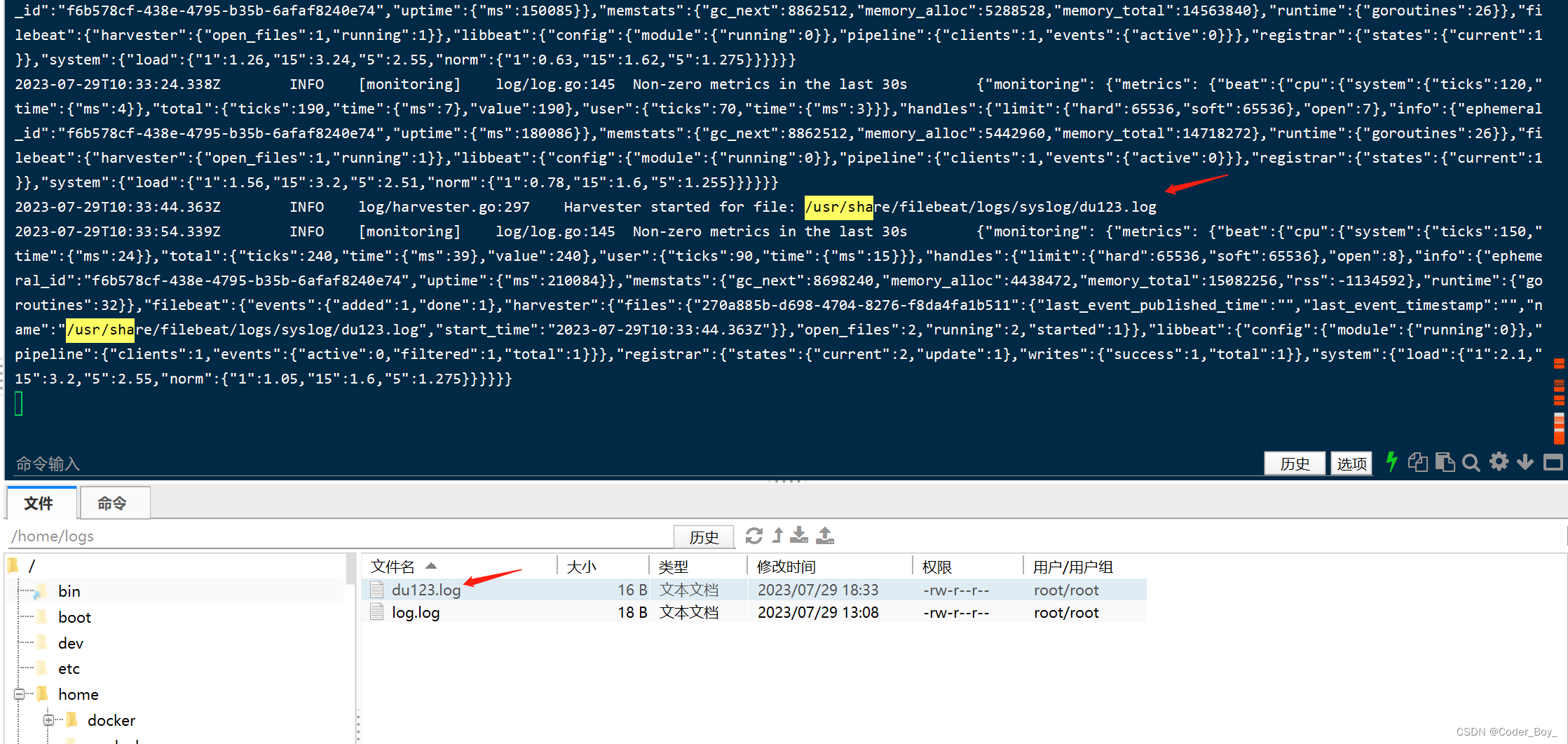Click the du123.log file icon
This screenshot has width=1568, height=744.
click(376, 590)
